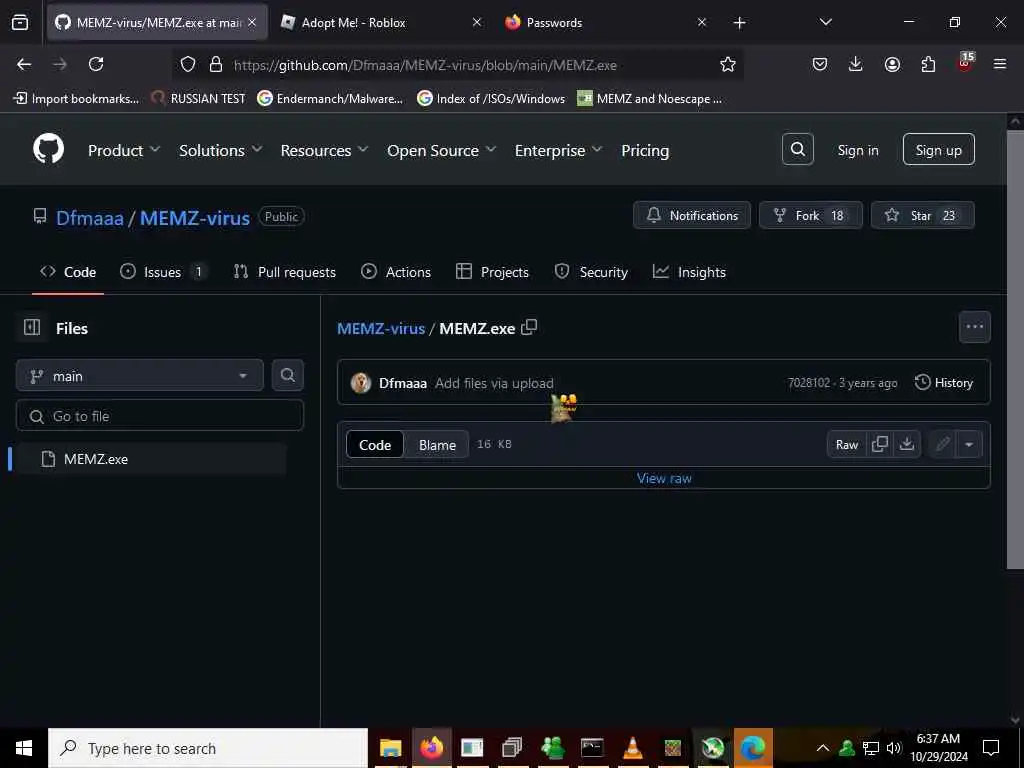Open the Actions tab

click(396, 272)
